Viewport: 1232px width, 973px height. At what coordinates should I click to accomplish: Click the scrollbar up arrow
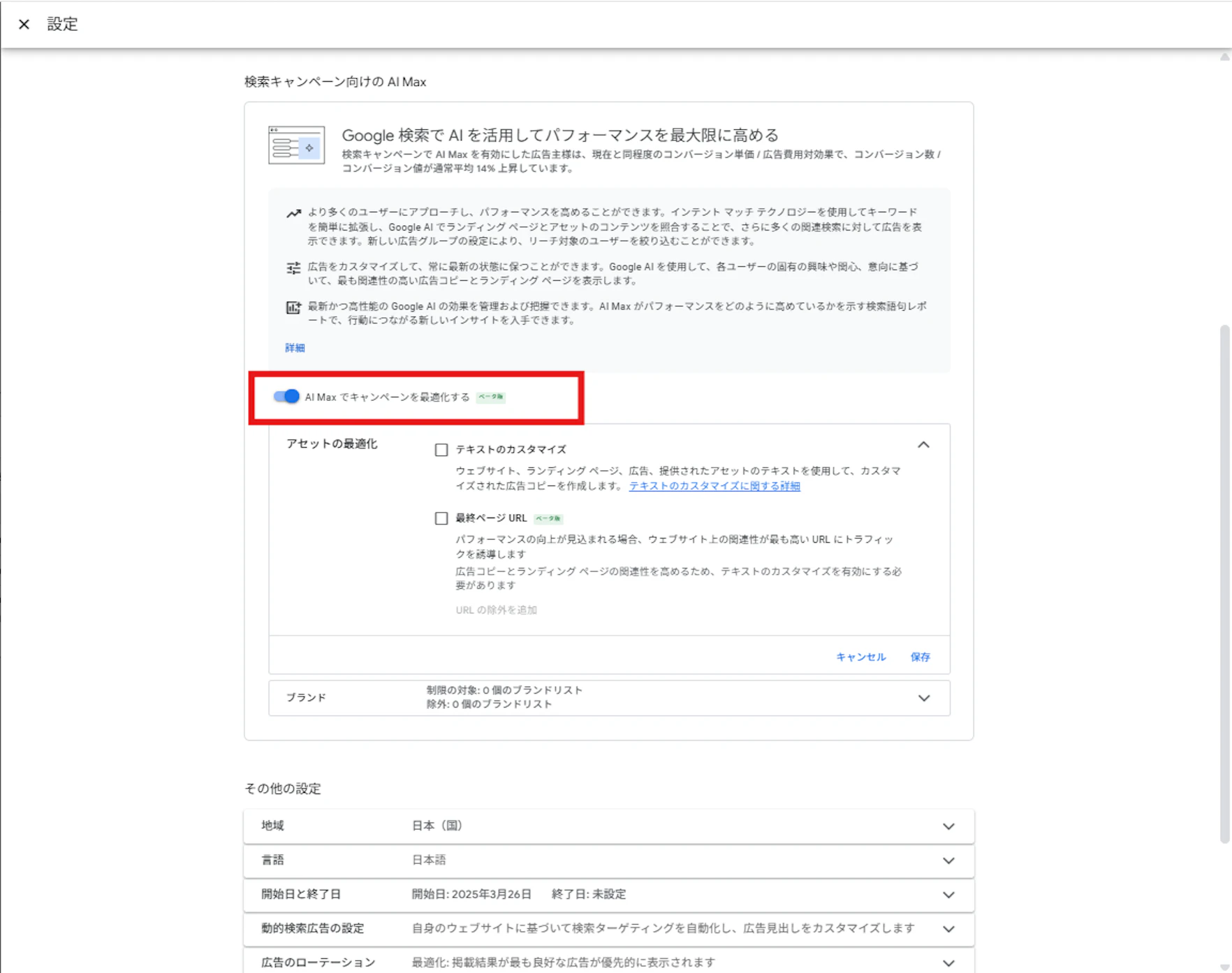[1224, 57]
